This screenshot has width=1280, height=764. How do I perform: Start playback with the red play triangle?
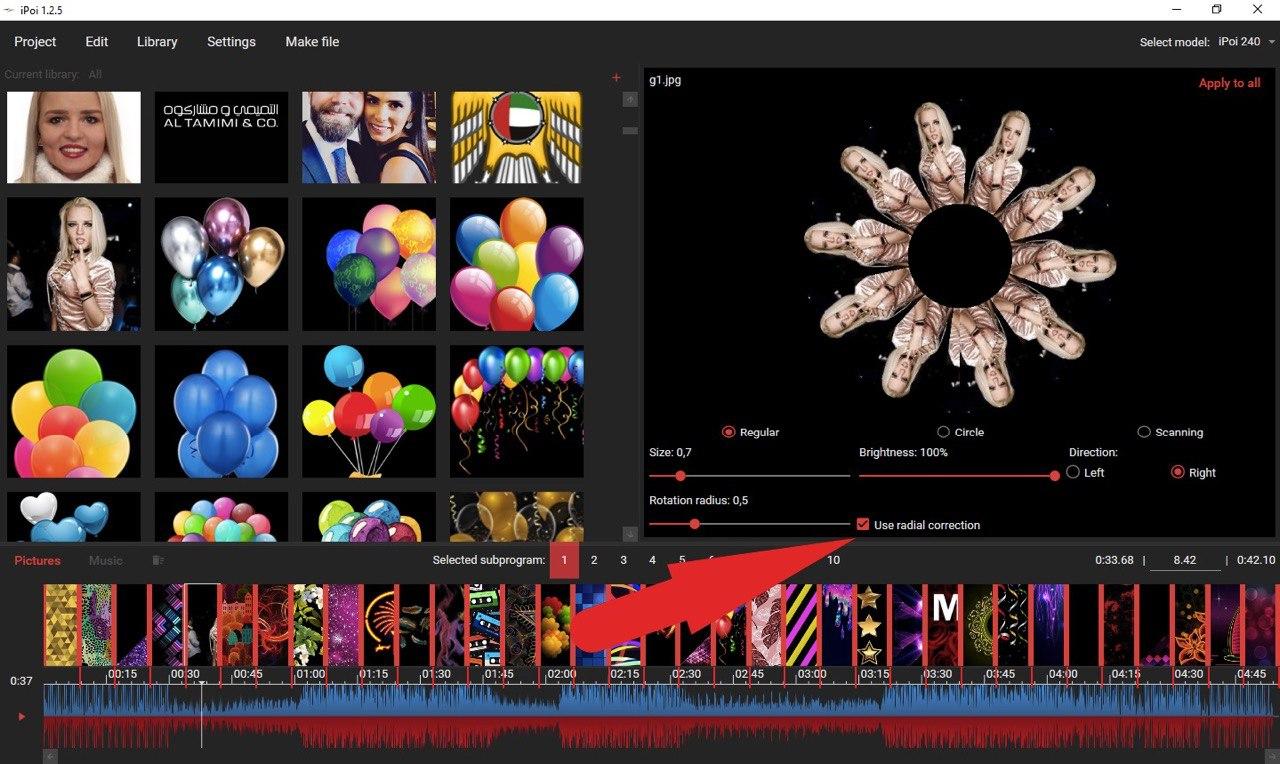[x=22, y=716]
